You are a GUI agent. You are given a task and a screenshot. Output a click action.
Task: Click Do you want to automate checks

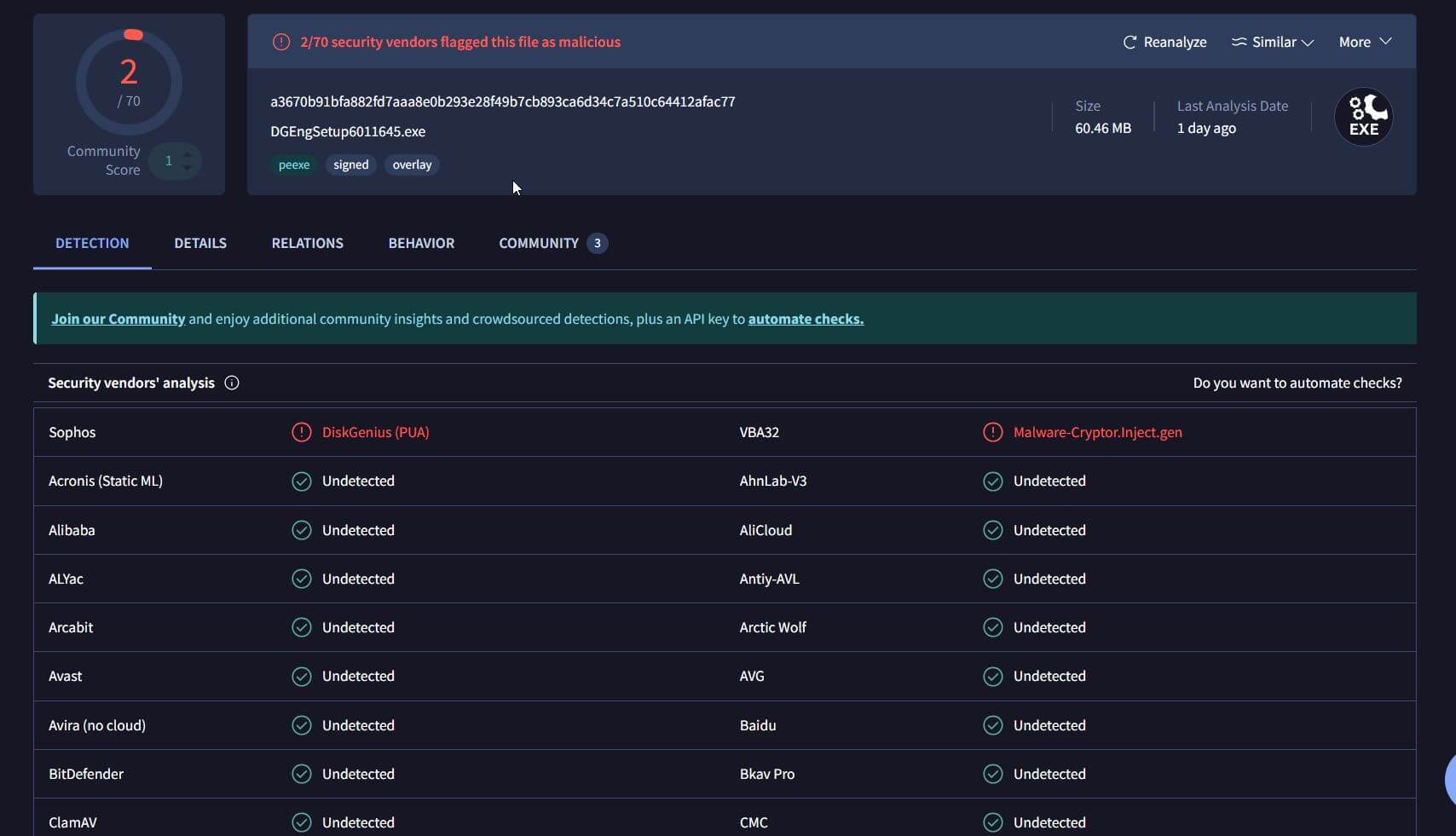(1297, 383)
